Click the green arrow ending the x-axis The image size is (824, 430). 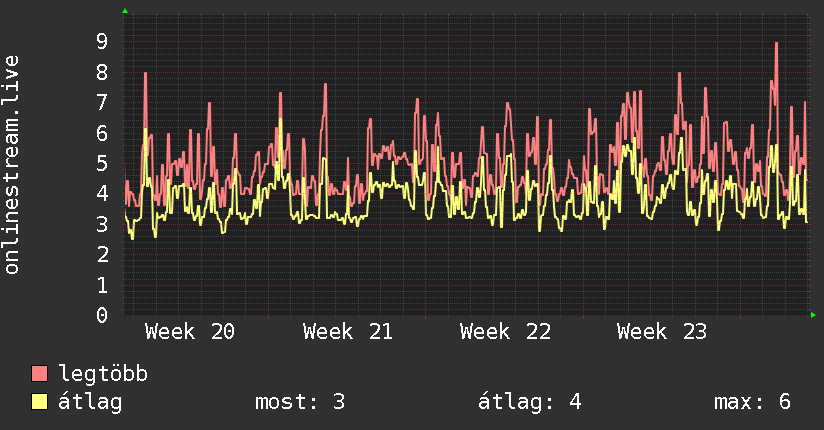click(x=813, y=315)
